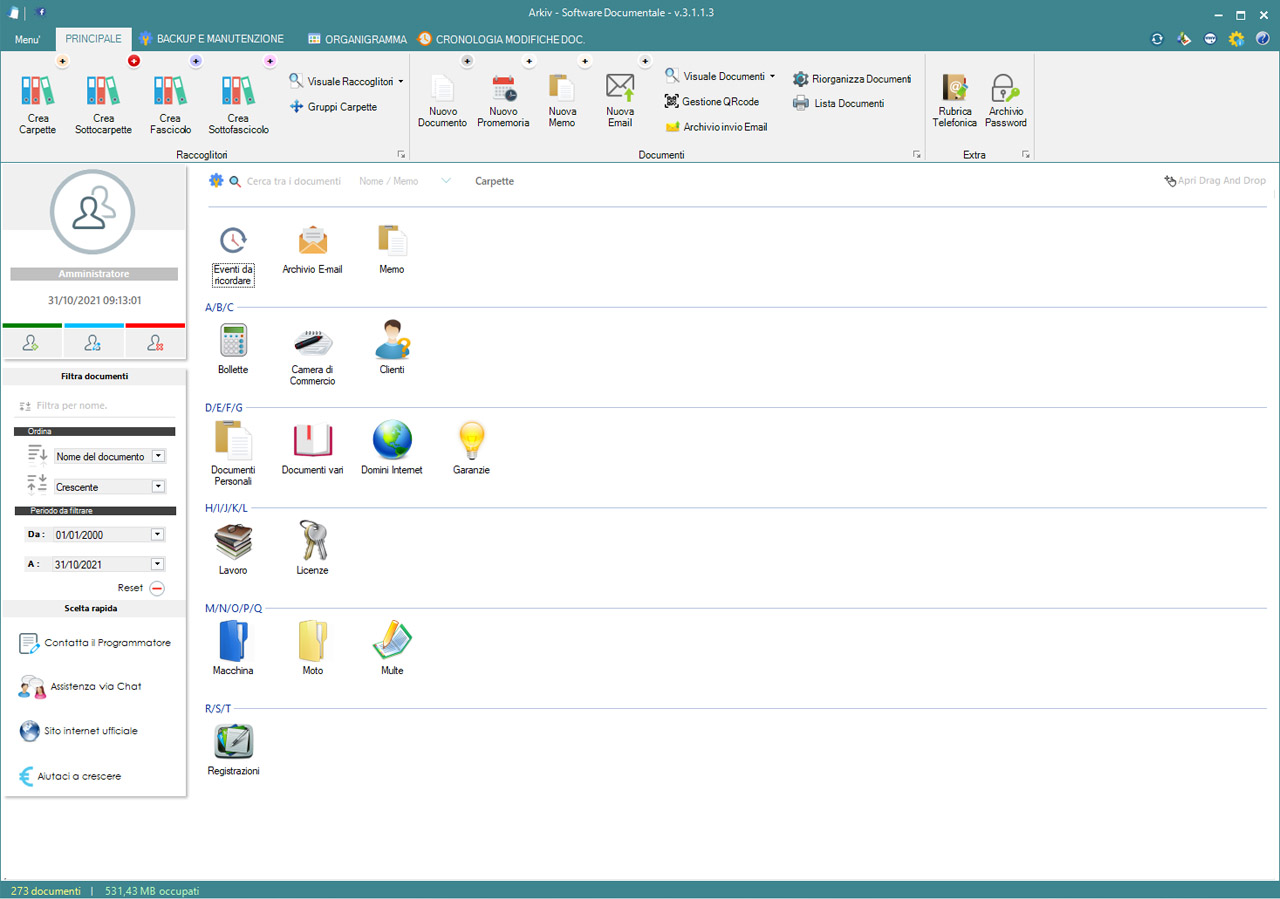1280x899 pixels.
Task: Open the Nome del documento sort dropdown
Action: (x=158, y=456)
